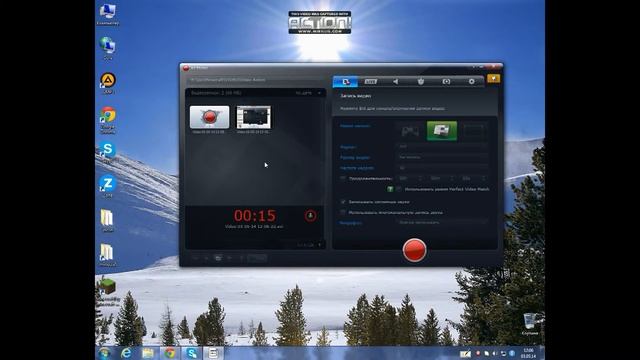The image size is (640, 360).
Task: Click the minutes duration field
Action: tap(442, 178)
